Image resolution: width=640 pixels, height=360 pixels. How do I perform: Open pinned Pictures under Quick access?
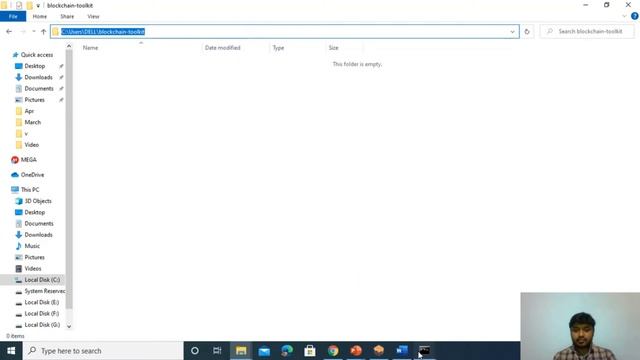35,100
